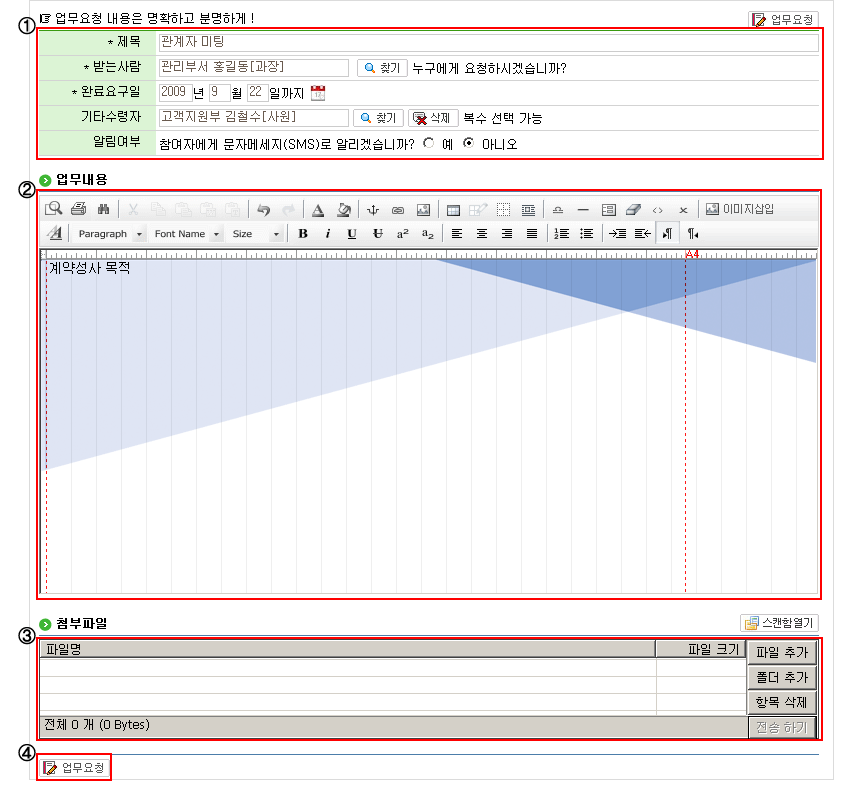The height and width of the screenshot is (786, 858).
Task: Click the binoculars find icon
Action: click(102, 210)
